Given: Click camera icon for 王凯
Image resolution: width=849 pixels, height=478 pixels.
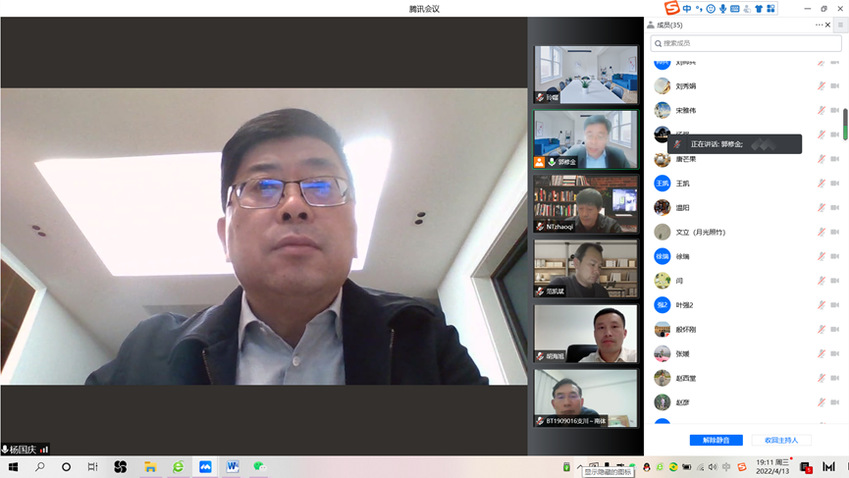Looking at the screenshot, I should 835,183.
